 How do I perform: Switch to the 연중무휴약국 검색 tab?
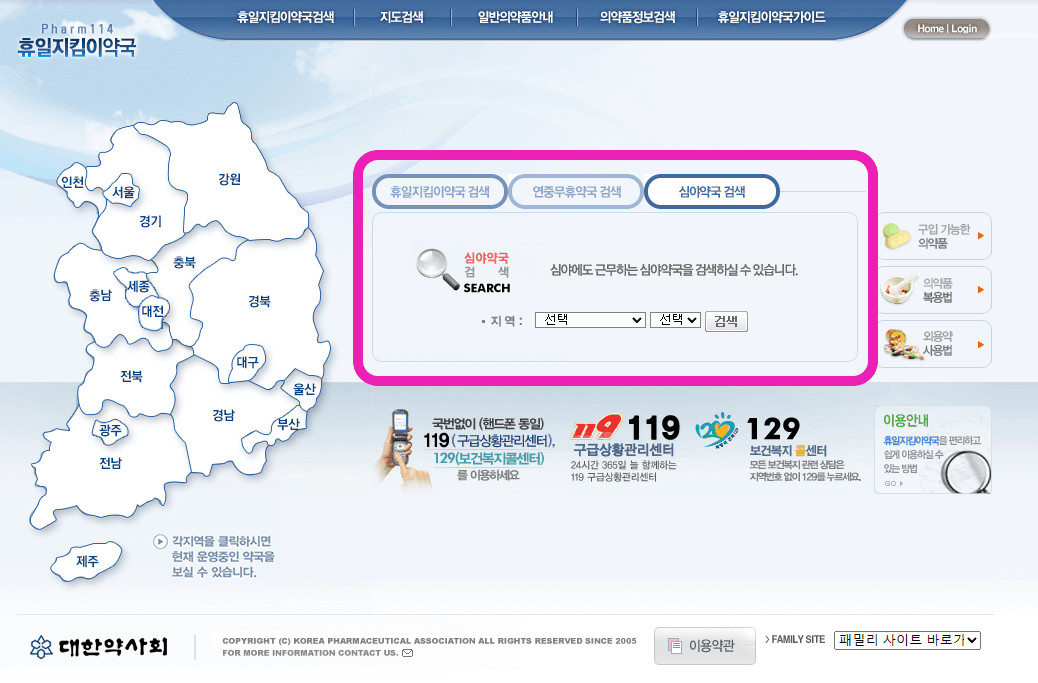coord(576,190)
